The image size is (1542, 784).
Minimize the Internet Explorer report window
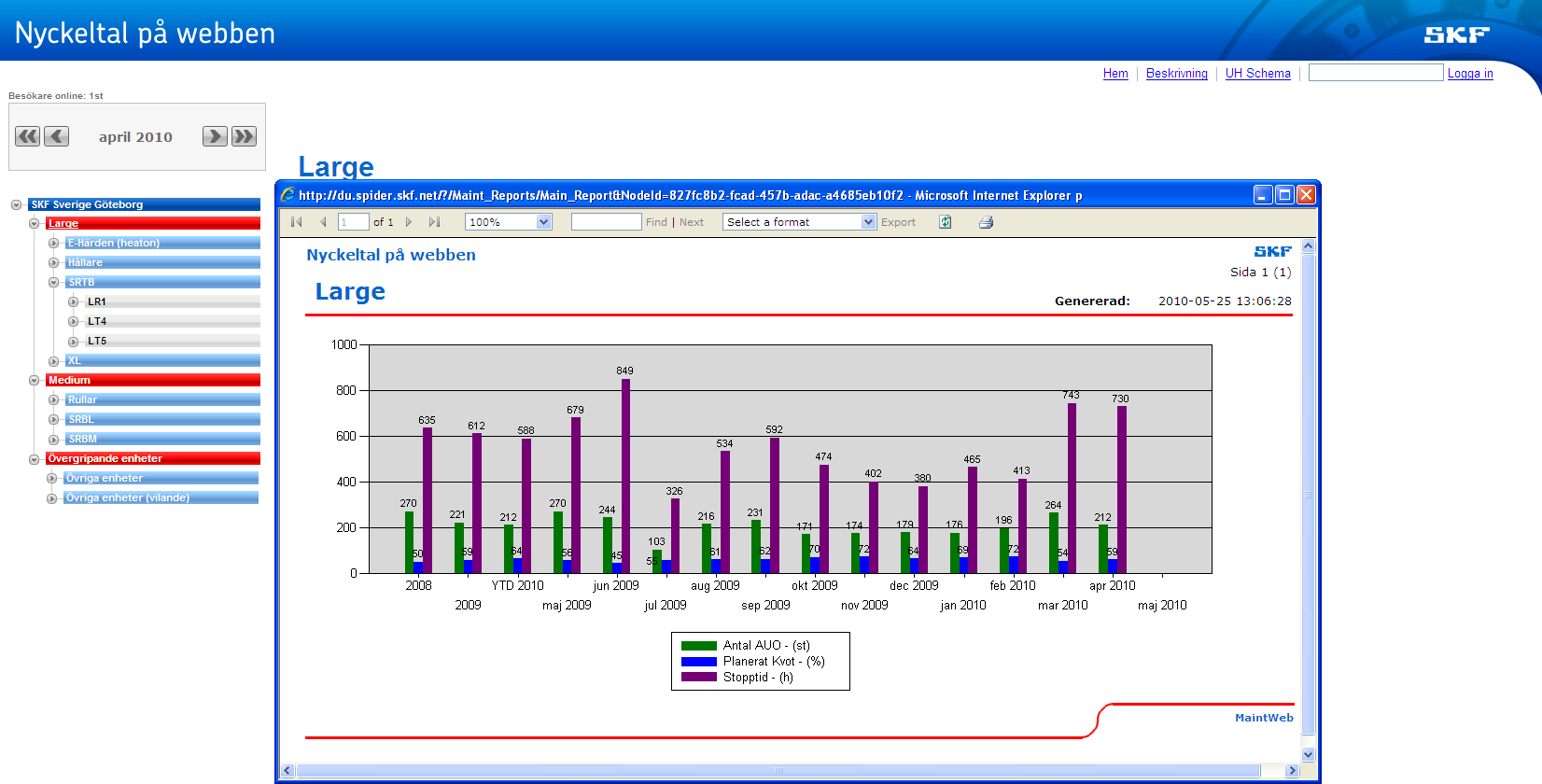1263,194
